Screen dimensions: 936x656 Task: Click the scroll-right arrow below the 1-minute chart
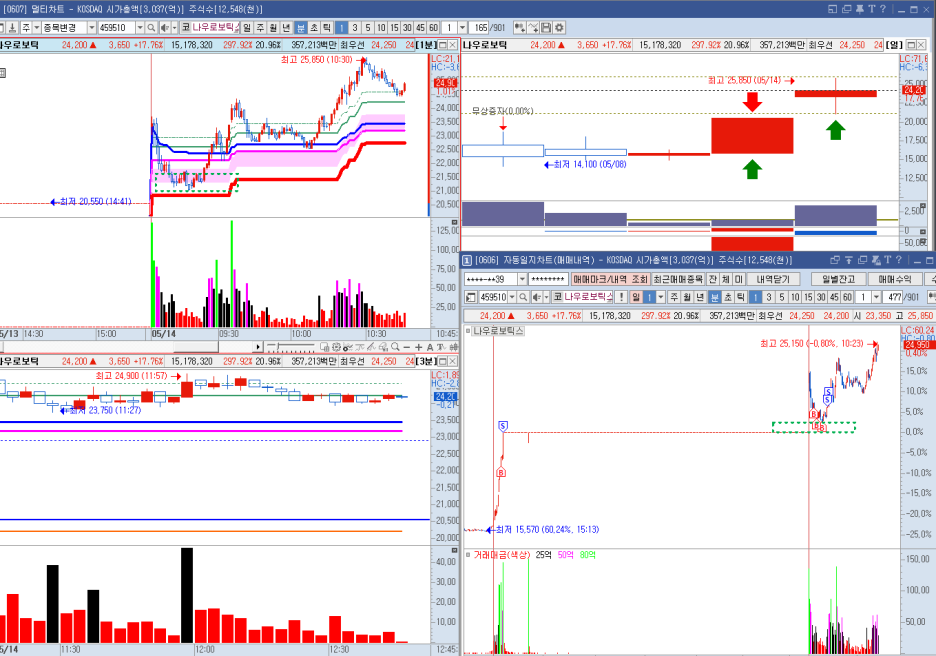tap(258, 347)
